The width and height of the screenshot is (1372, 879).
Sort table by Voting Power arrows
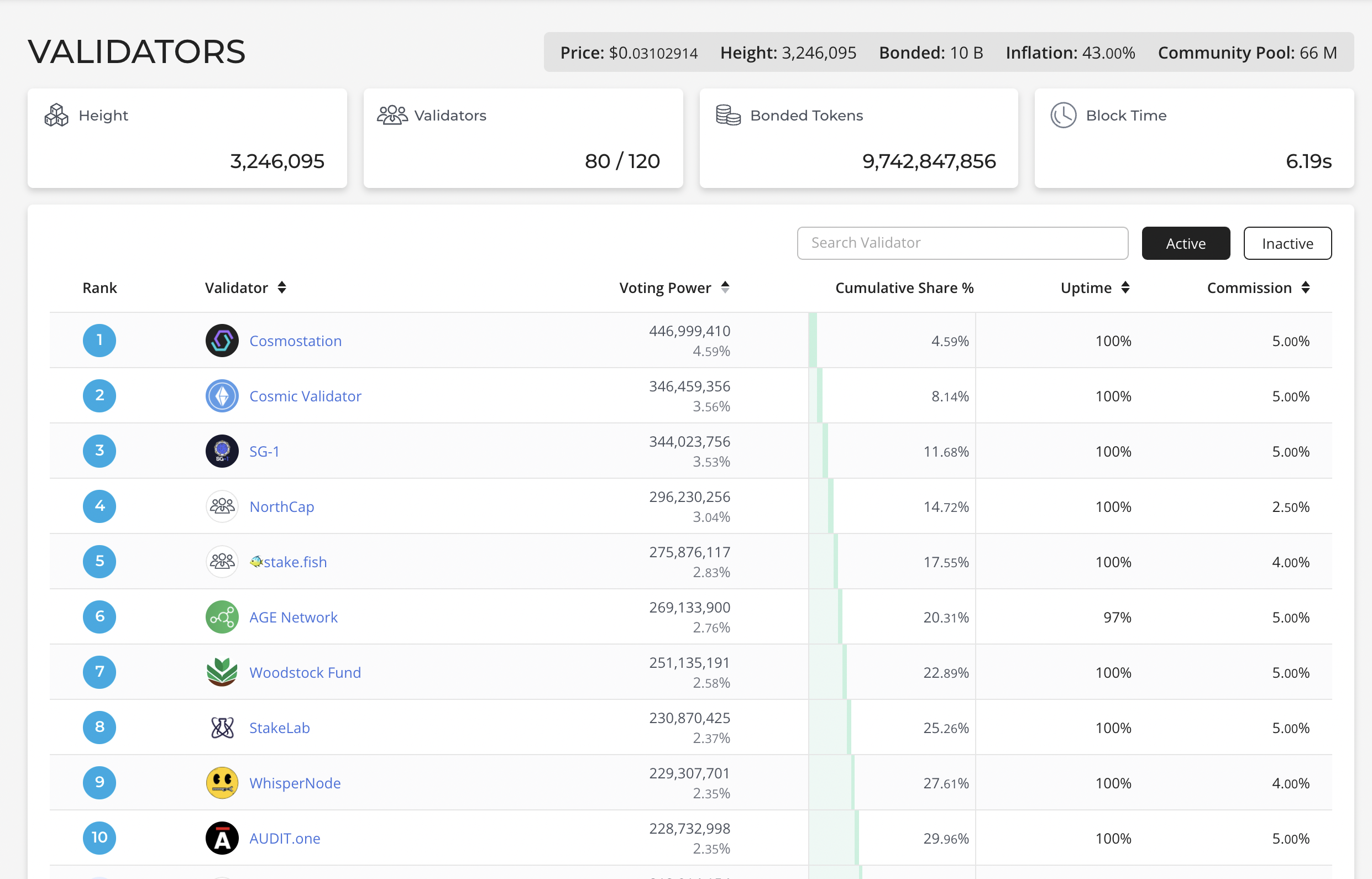click(x=725, y=287)
